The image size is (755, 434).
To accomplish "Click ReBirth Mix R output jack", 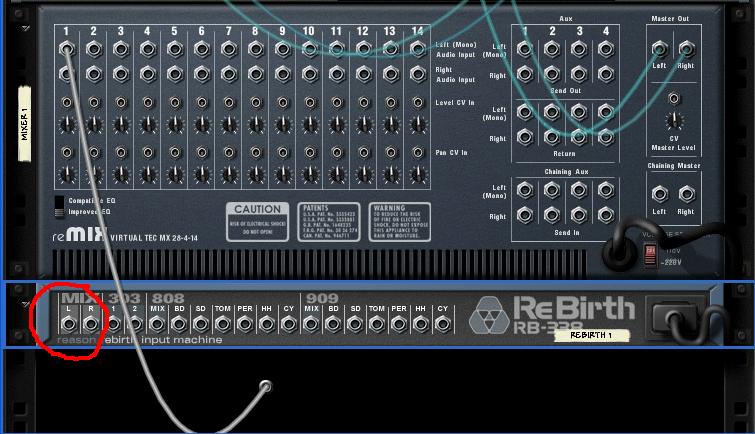I will (x=91, y=324).
